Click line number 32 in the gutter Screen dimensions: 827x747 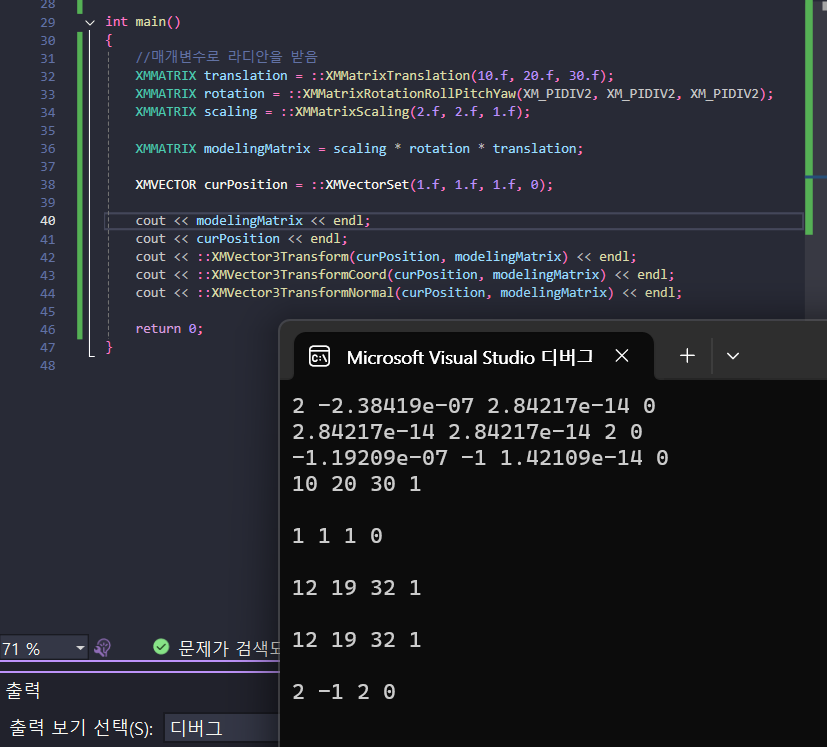pos(47,76)
